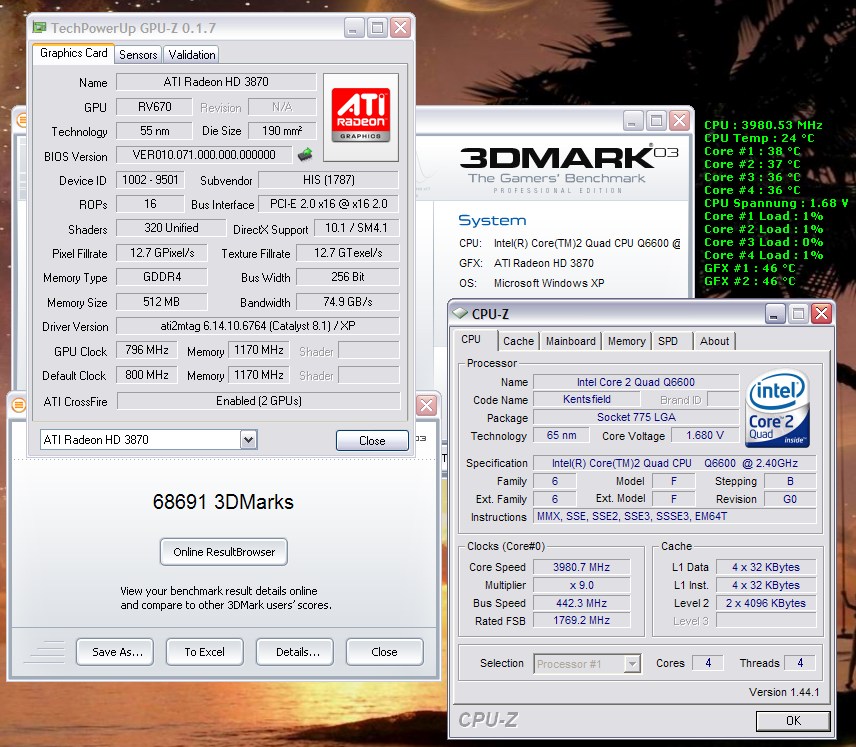This screenshot has height=747, width=856.
Task: Click the Bus Speed value 442.3 MHz
Action: point(581,603)
